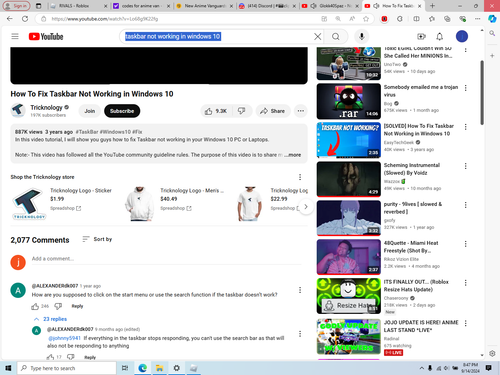This screenshot has height=375, width=500.
Task: Start voice search with microphone icon
Action: point(362,36)
